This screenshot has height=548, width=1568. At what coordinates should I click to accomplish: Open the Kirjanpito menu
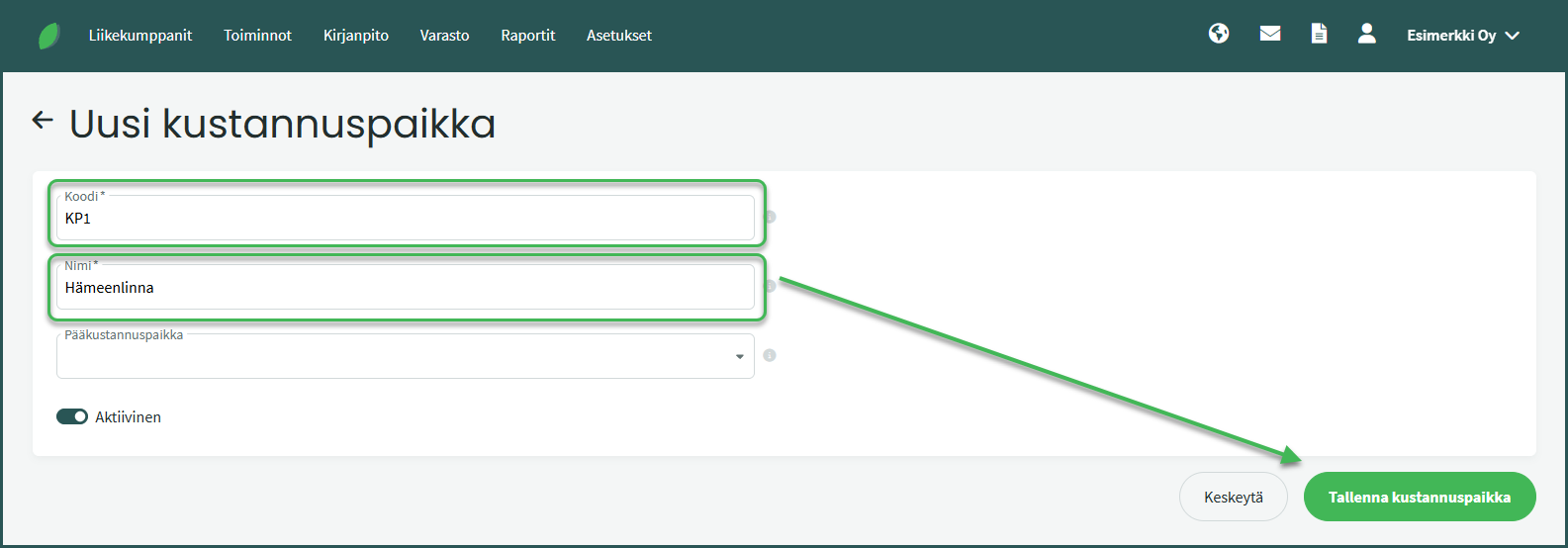pos(356,36)
